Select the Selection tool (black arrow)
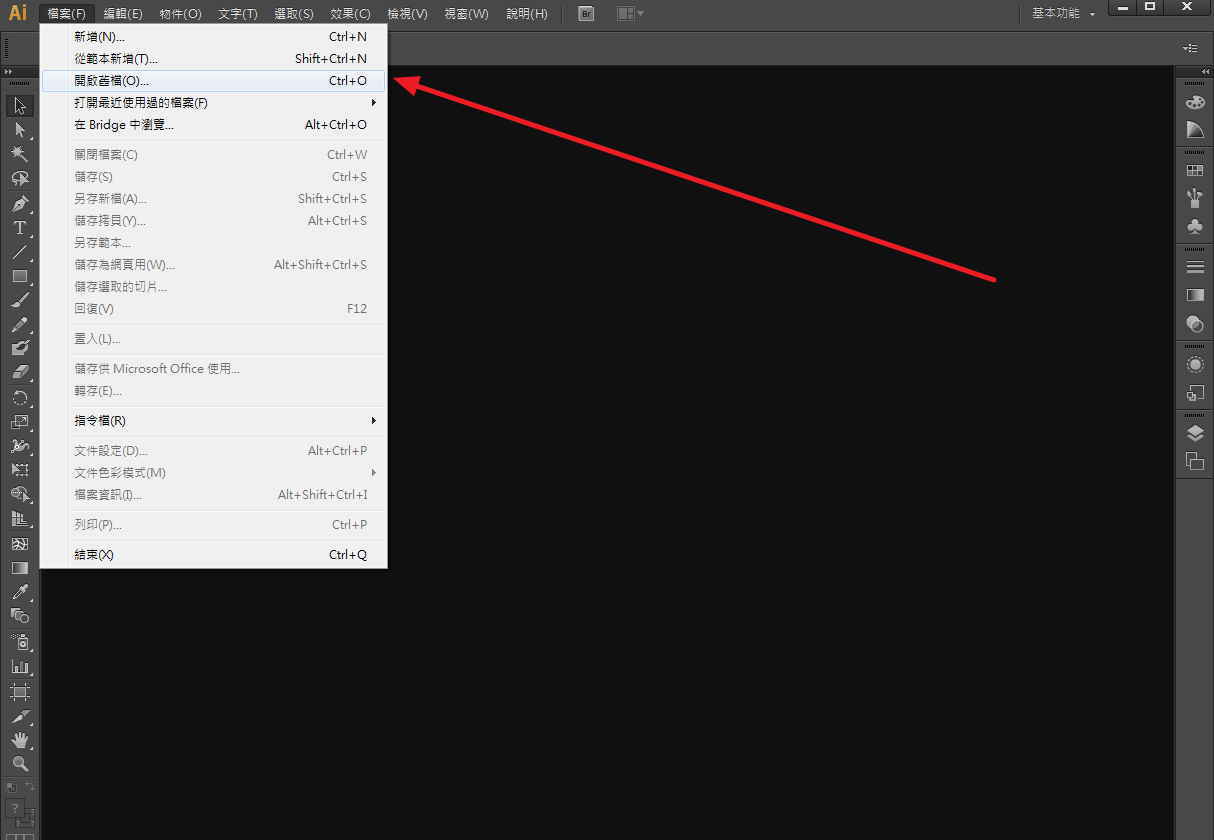 tap(19, 106)
